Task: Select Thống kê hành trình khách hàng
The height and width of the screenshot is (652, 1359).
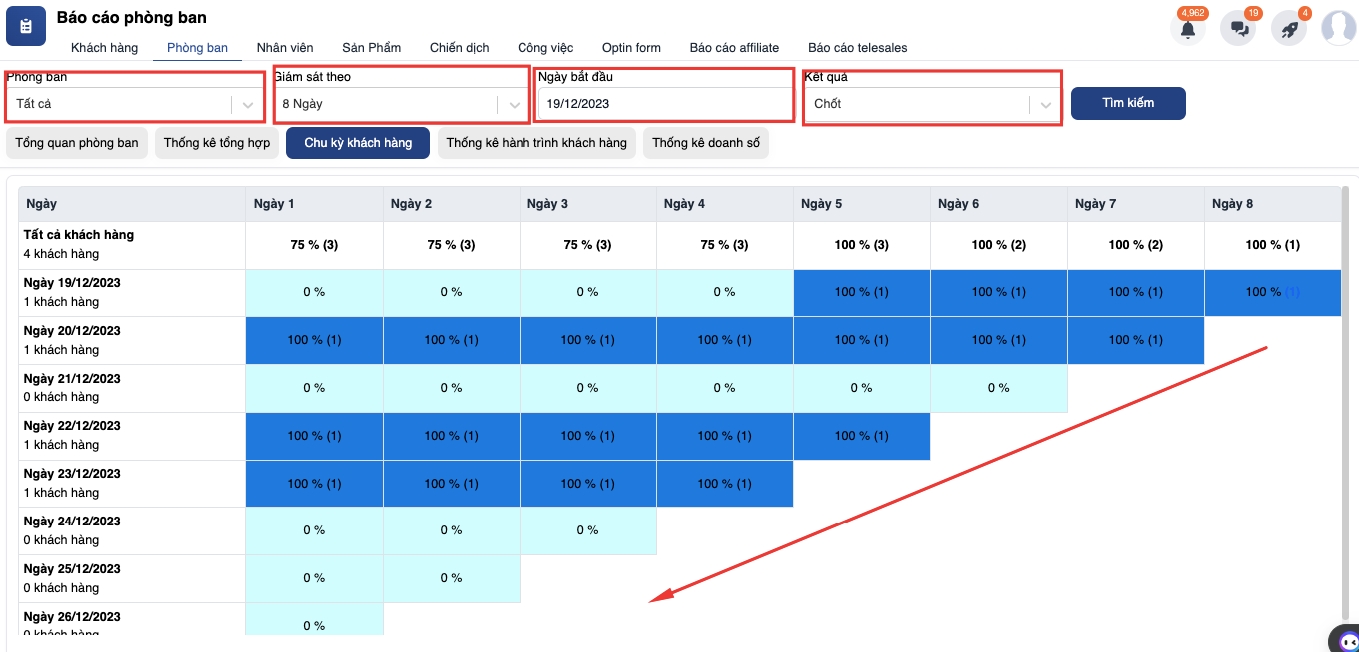Action: [x=536, y=143]
